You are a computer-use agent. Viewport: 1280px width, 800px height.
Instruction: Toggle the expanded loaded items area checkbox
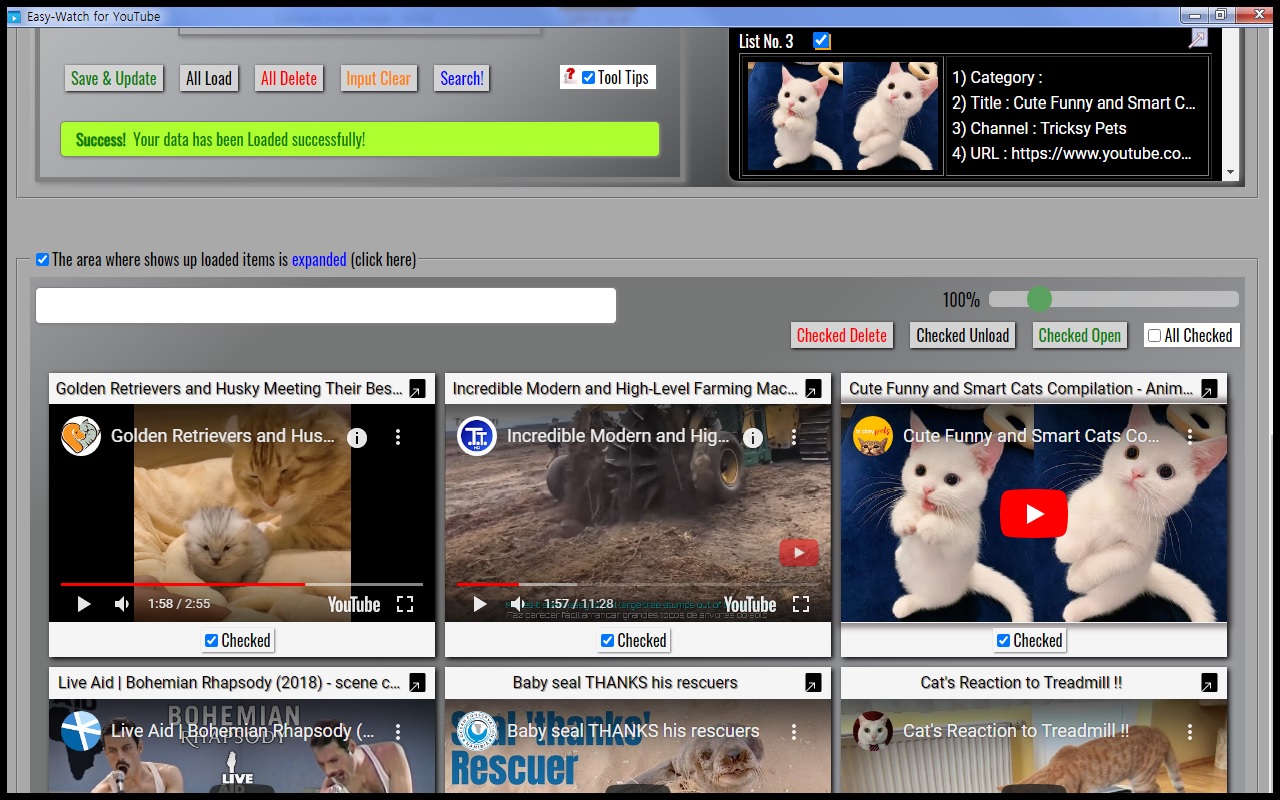42,260
